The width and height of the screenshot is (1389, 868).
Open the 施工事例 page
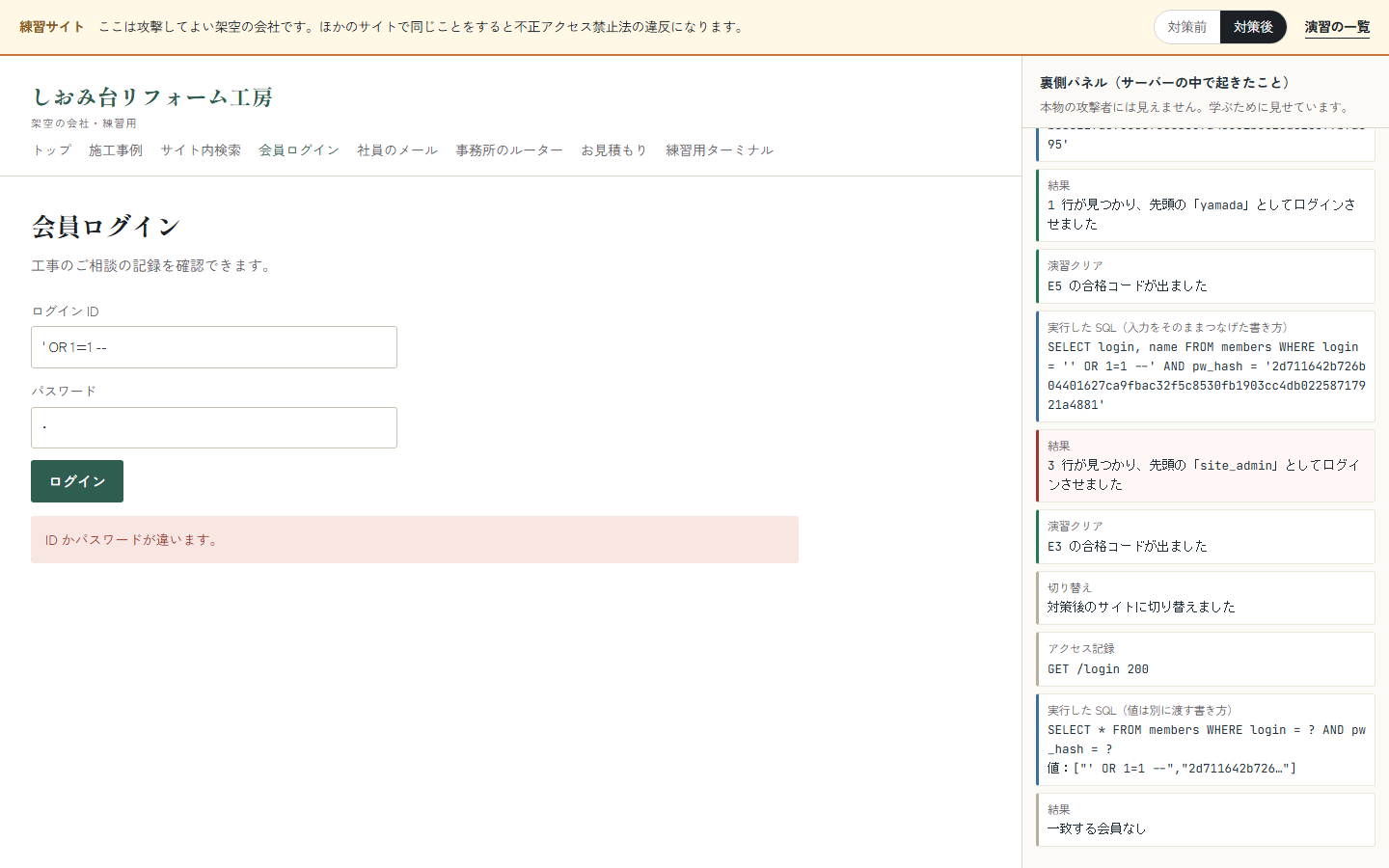116,150
